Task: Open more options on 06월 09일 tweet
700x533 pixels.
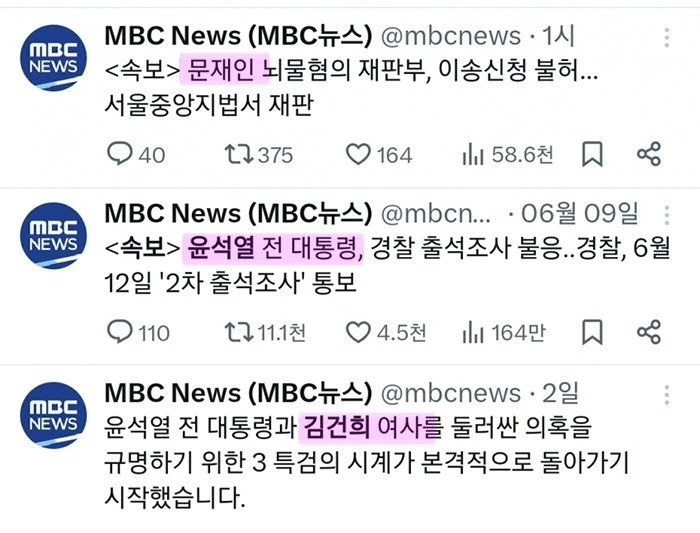Action: (667, 216)
